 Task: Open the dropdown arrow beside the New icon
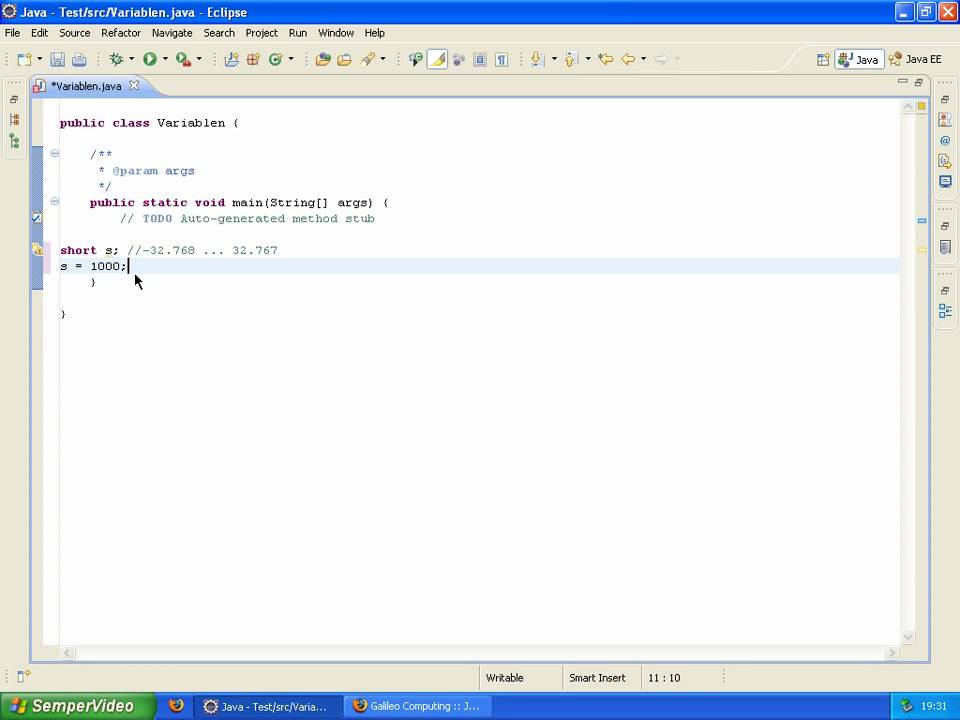click(40, 59)
